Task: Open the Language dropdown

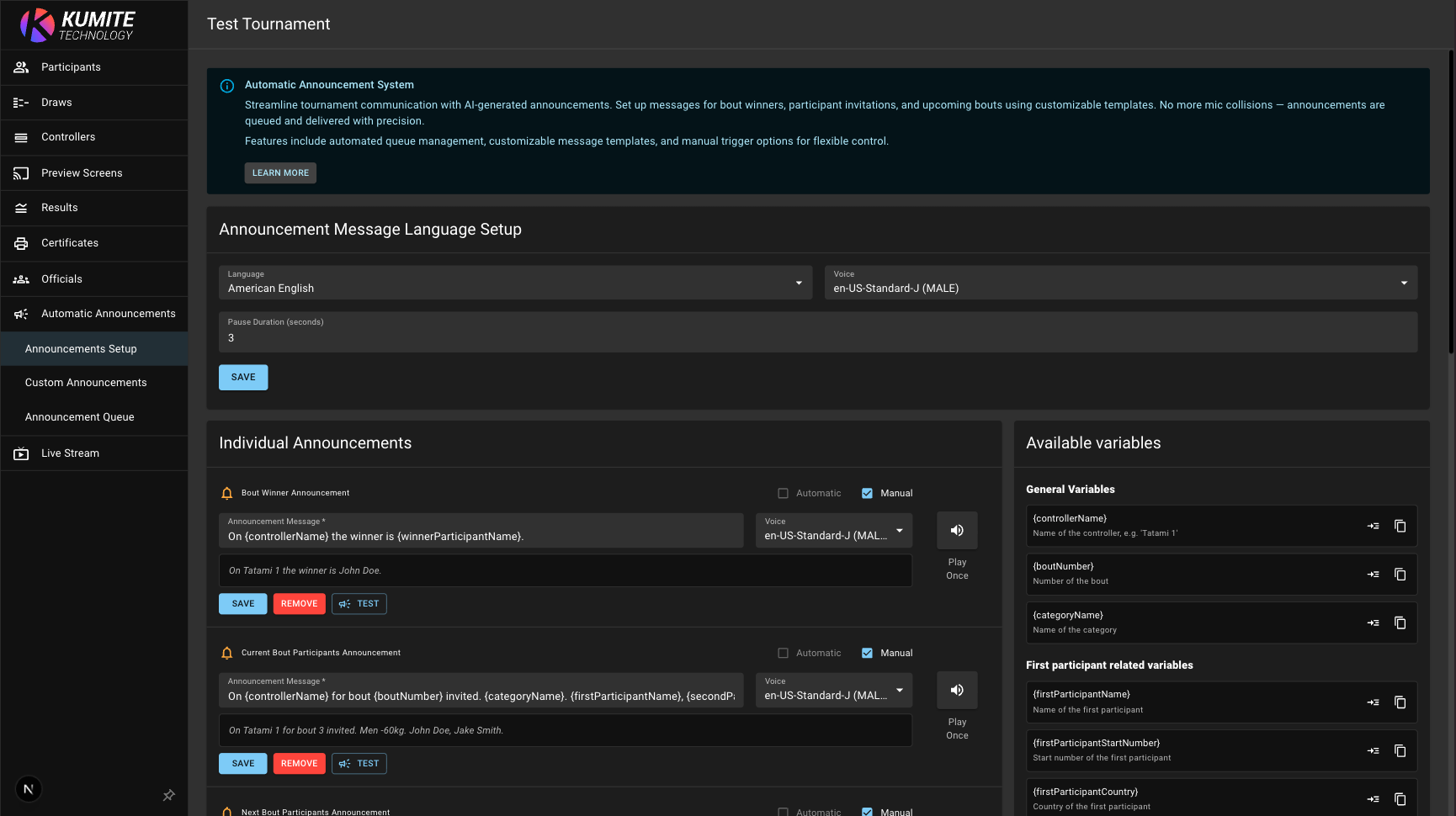Action: [x=515, y=283]
